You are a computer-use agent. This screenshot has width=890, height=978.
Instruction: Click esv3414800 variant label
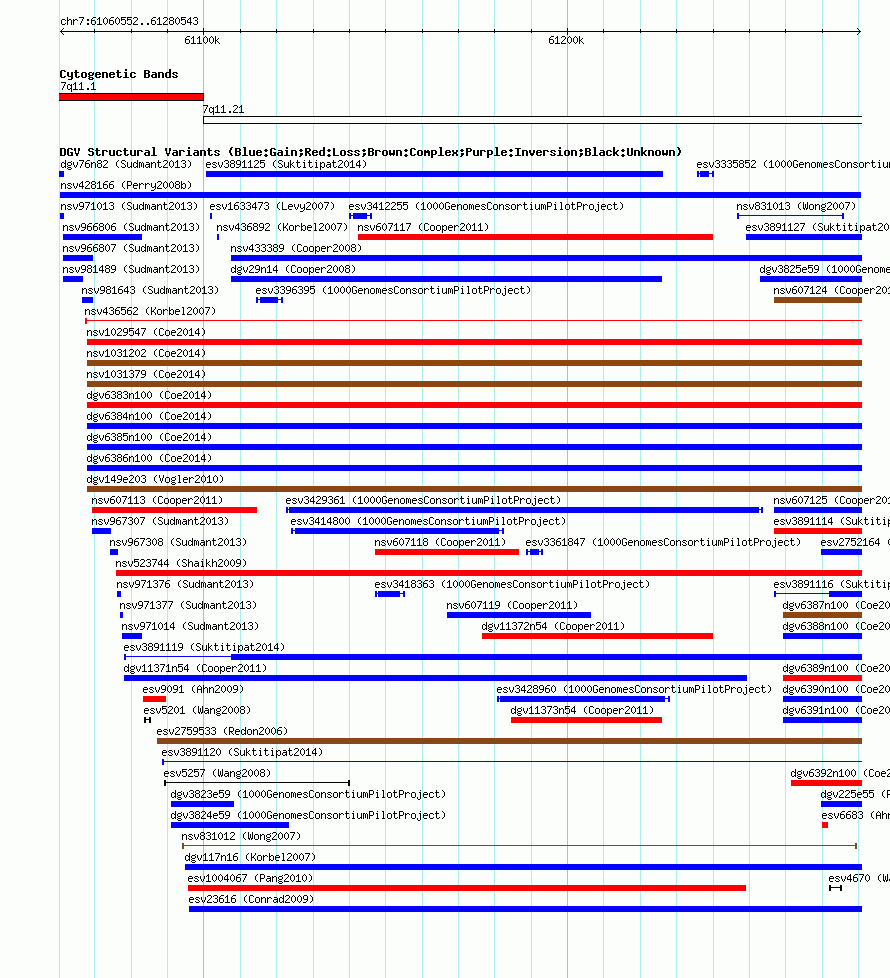pyautogui.click(x=428, y=521)
